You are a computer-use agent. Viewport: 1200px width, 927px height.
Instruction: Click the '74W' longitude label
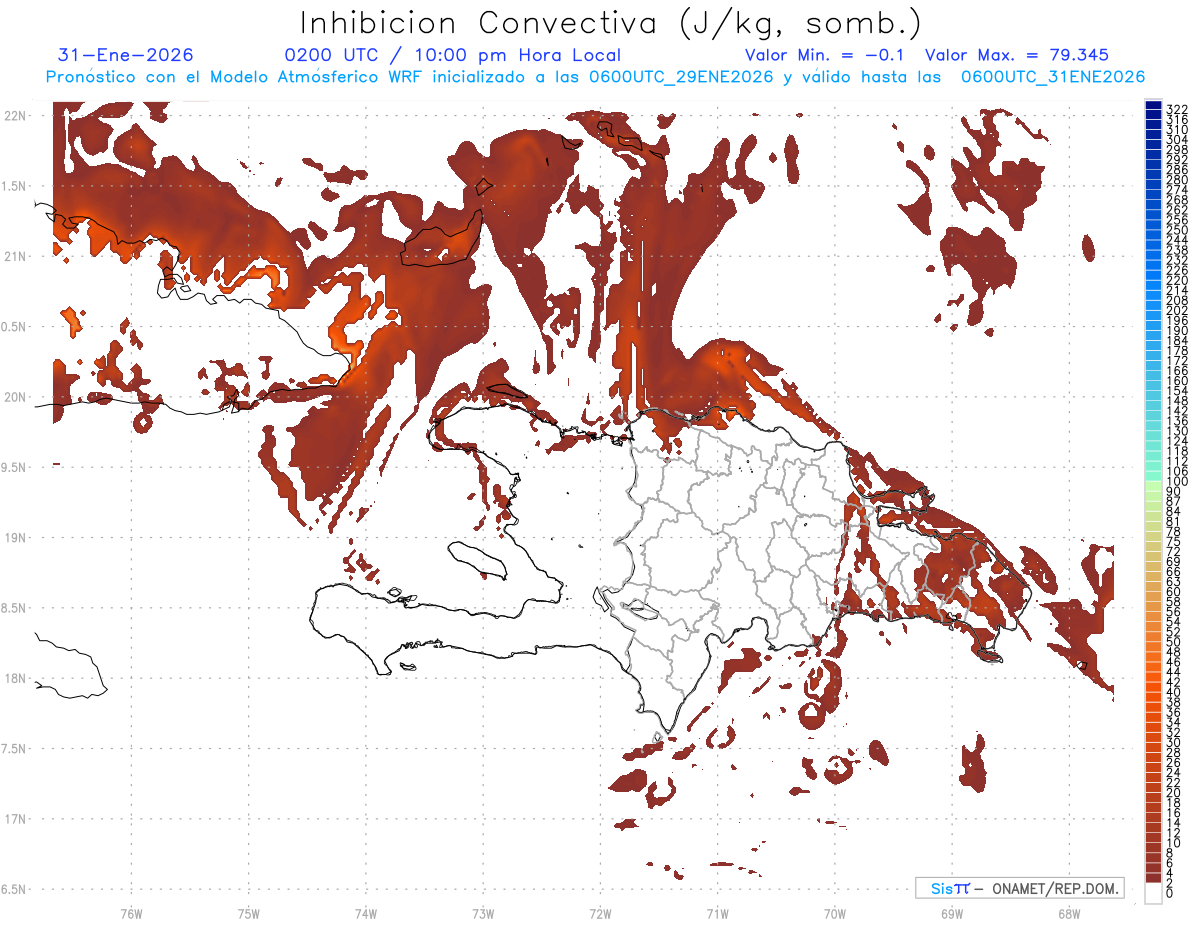coord(366,913)
